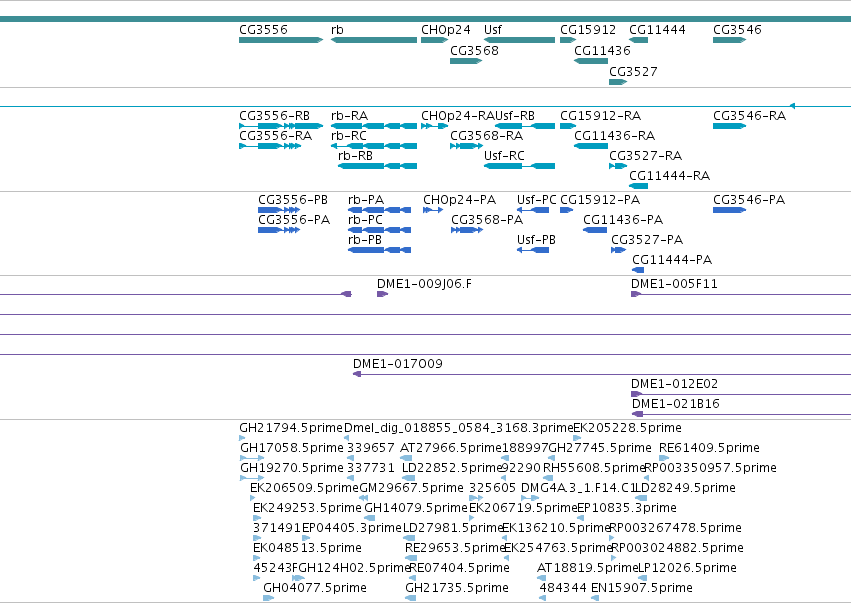Screen dimensions: 851x603
Task: Click the Usf gene label
Action: 493,30
